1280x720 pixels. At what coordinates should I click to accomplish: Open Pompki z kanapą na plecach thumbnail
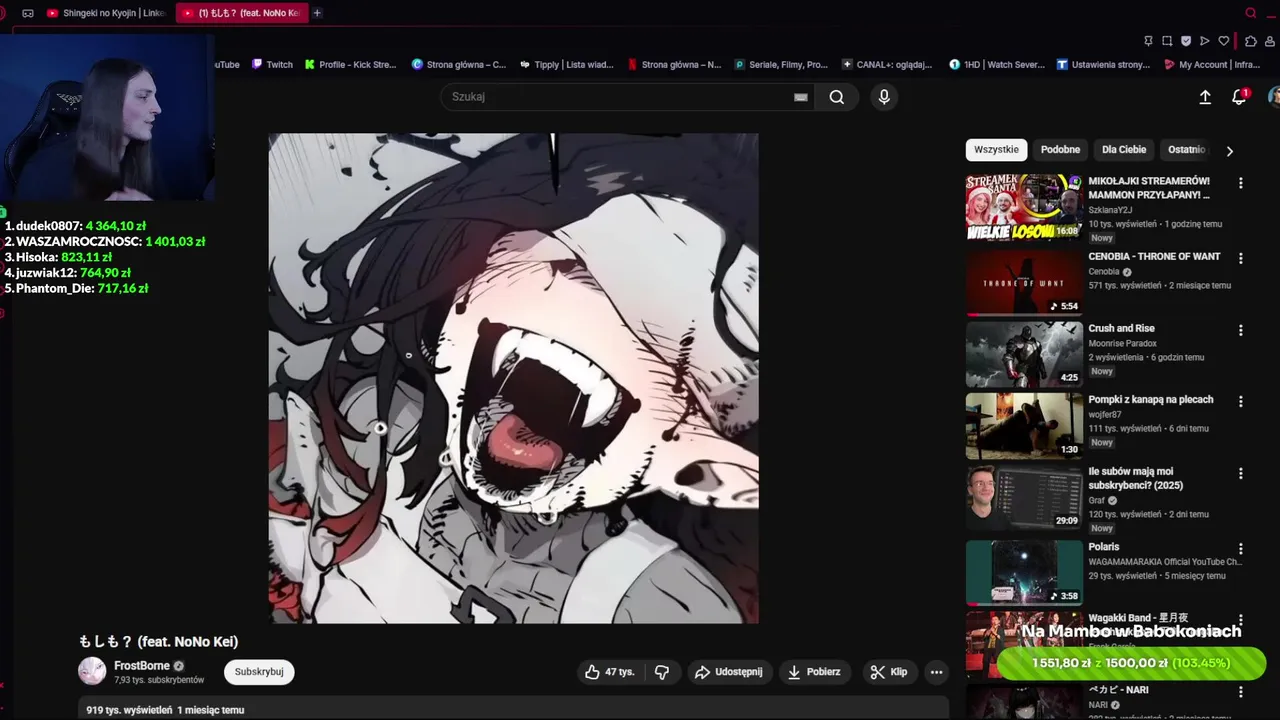(1024, 425)
